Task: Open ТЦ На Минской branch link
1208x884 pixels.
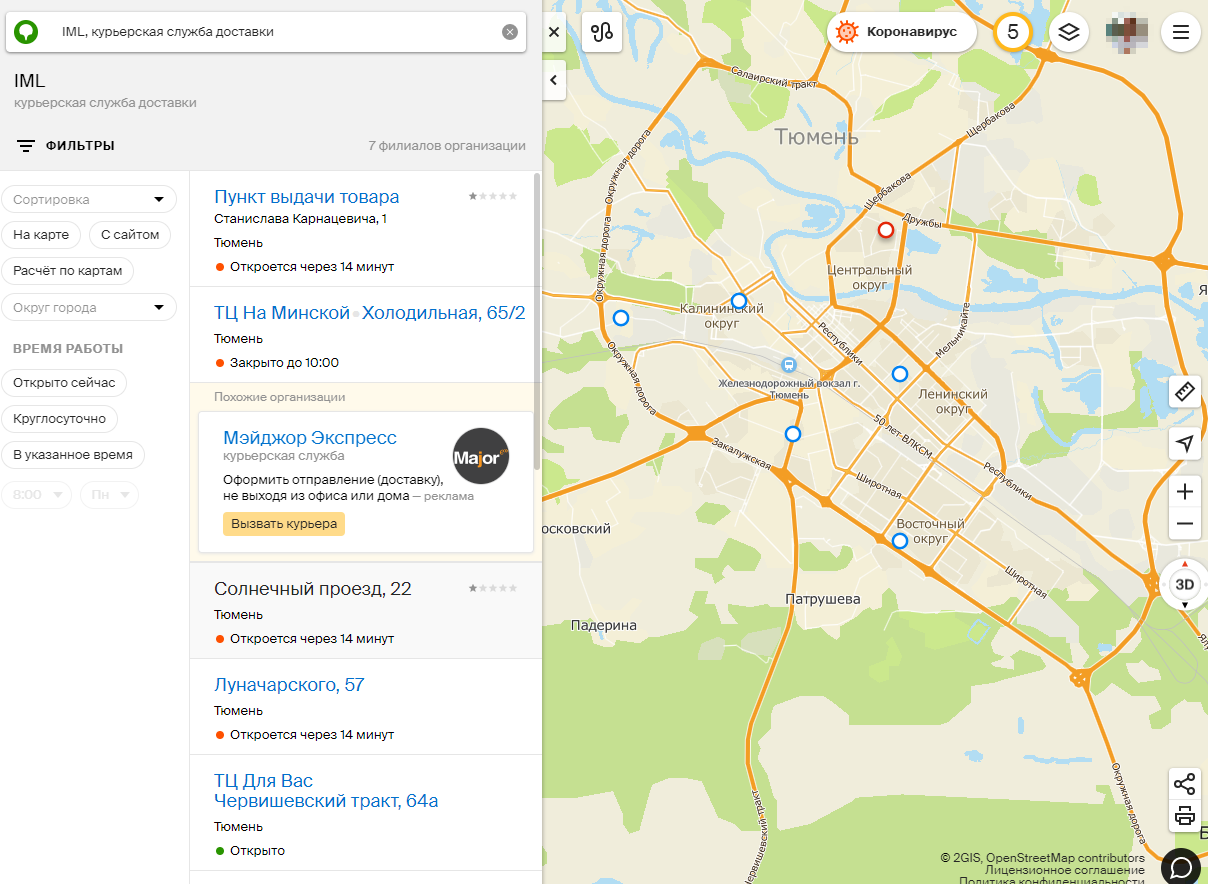Action: (x=282, y=313)
